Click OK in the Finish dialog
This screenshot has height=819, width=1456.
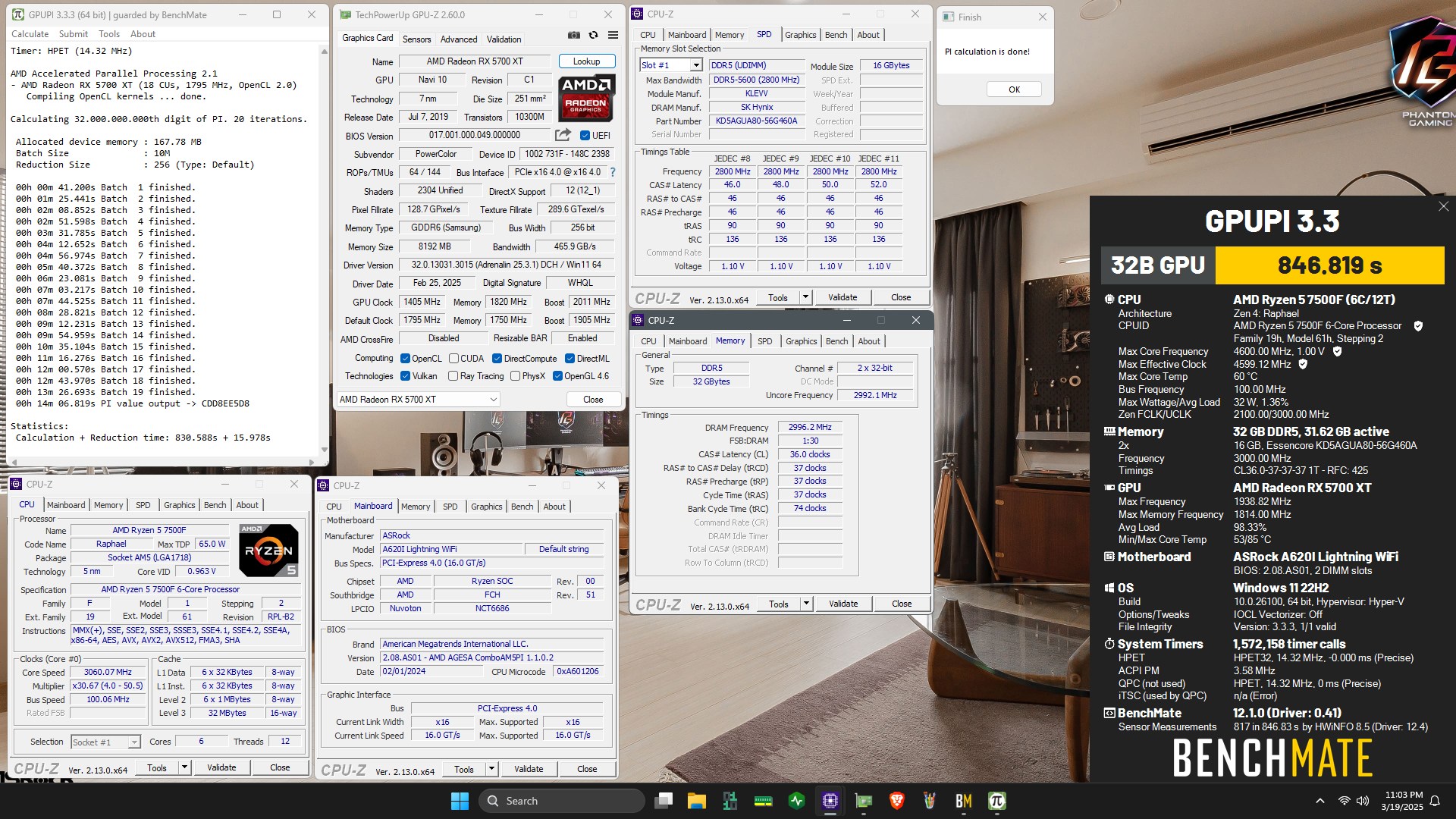1014,89
